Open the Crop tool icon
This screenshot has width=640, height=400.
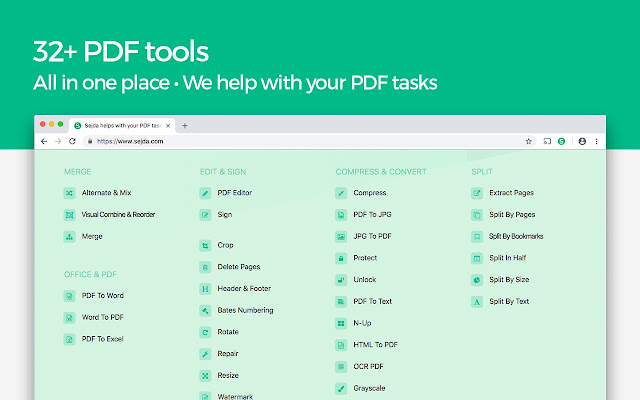(205, 245)
